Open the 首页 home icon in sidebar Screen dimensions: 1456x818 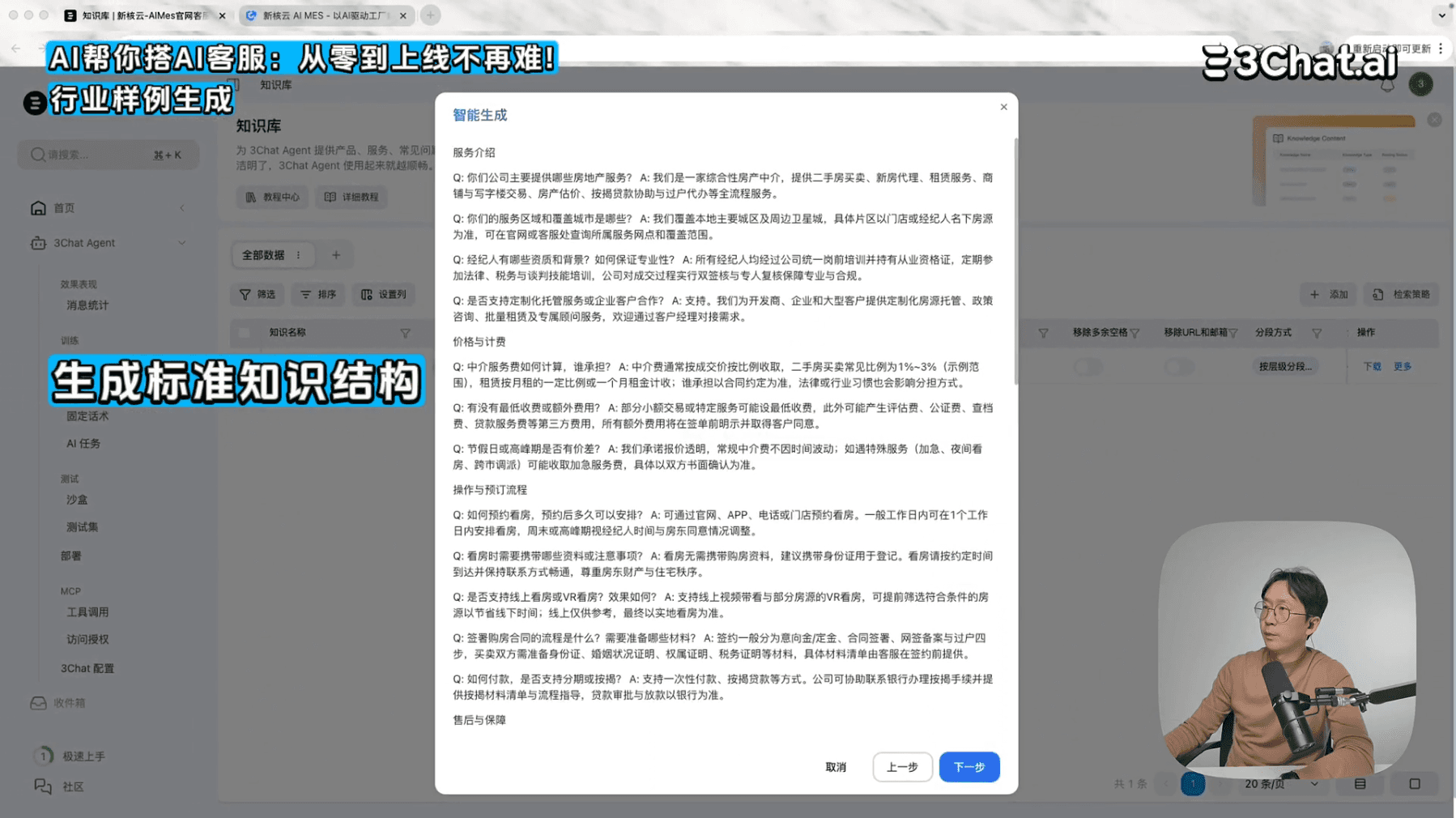coord(38,208)
